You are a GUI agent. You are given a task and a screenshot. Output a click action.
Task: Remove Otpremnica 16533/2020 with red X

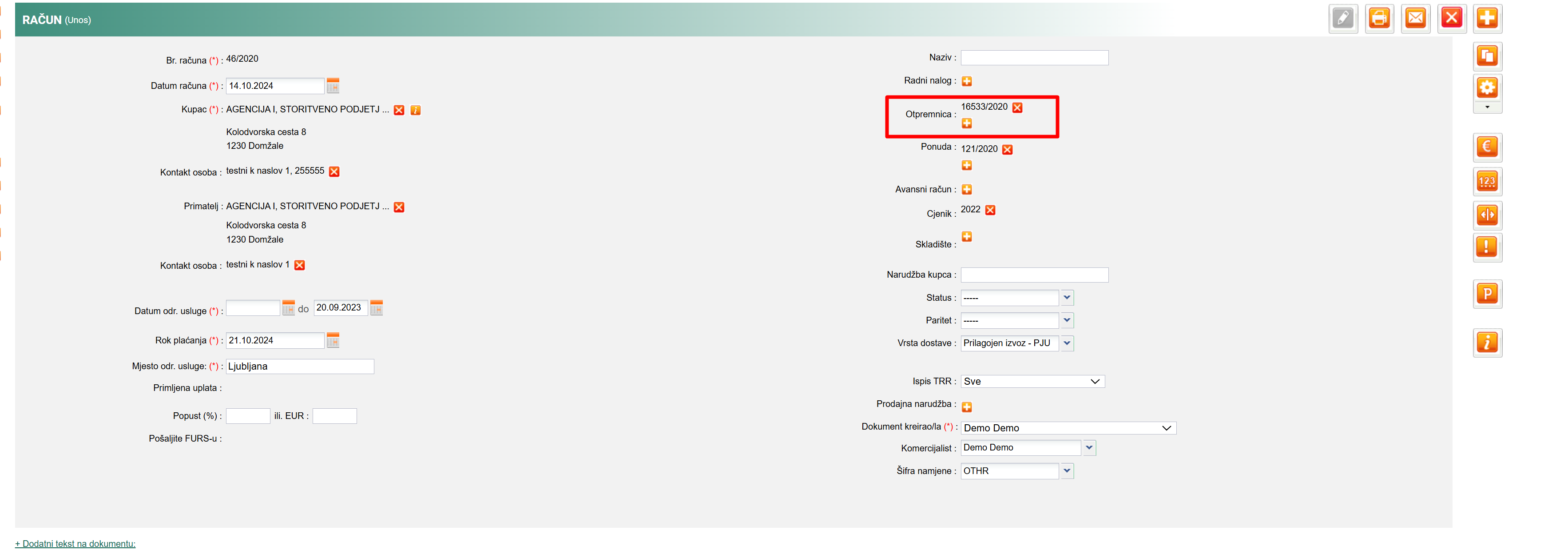tap(1017, 108)
